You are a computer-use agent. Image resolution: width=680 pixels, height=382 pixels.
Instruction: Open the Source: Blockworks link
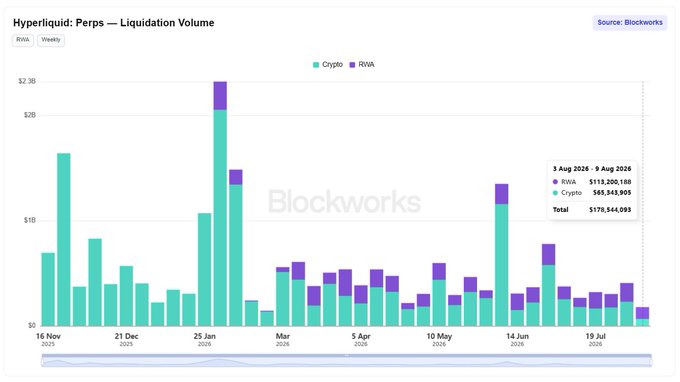tap(630, 23)
